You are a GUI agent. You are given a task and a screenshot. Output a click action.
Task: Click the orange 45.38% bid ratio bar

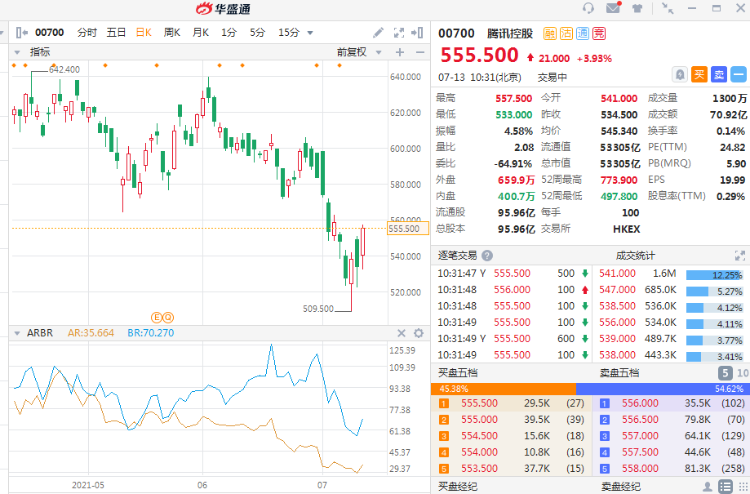[x=503, y=389]
